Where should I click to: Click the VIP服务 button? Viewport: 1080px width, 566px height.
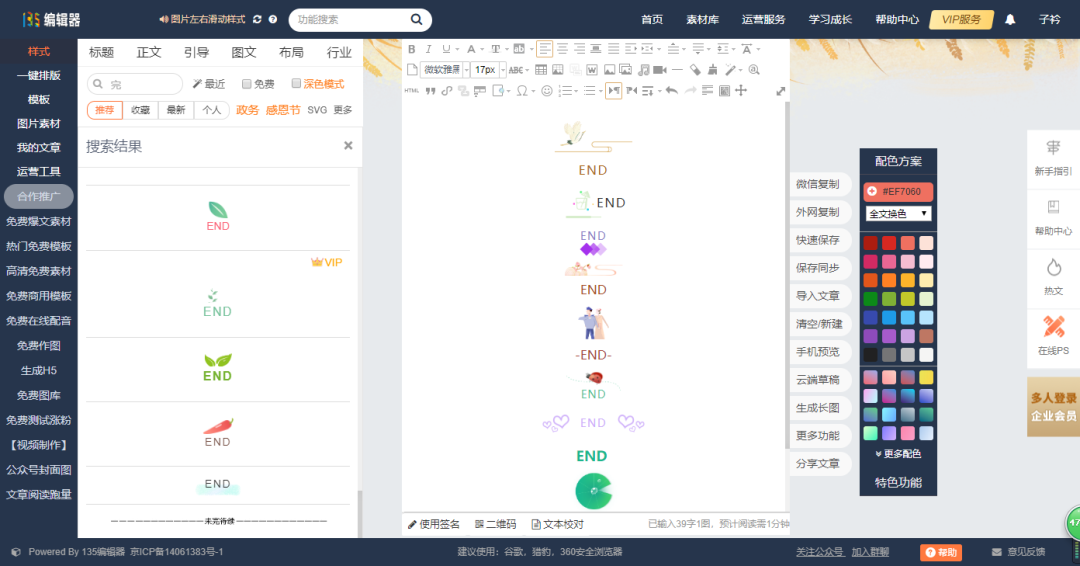tap(961, 19)
